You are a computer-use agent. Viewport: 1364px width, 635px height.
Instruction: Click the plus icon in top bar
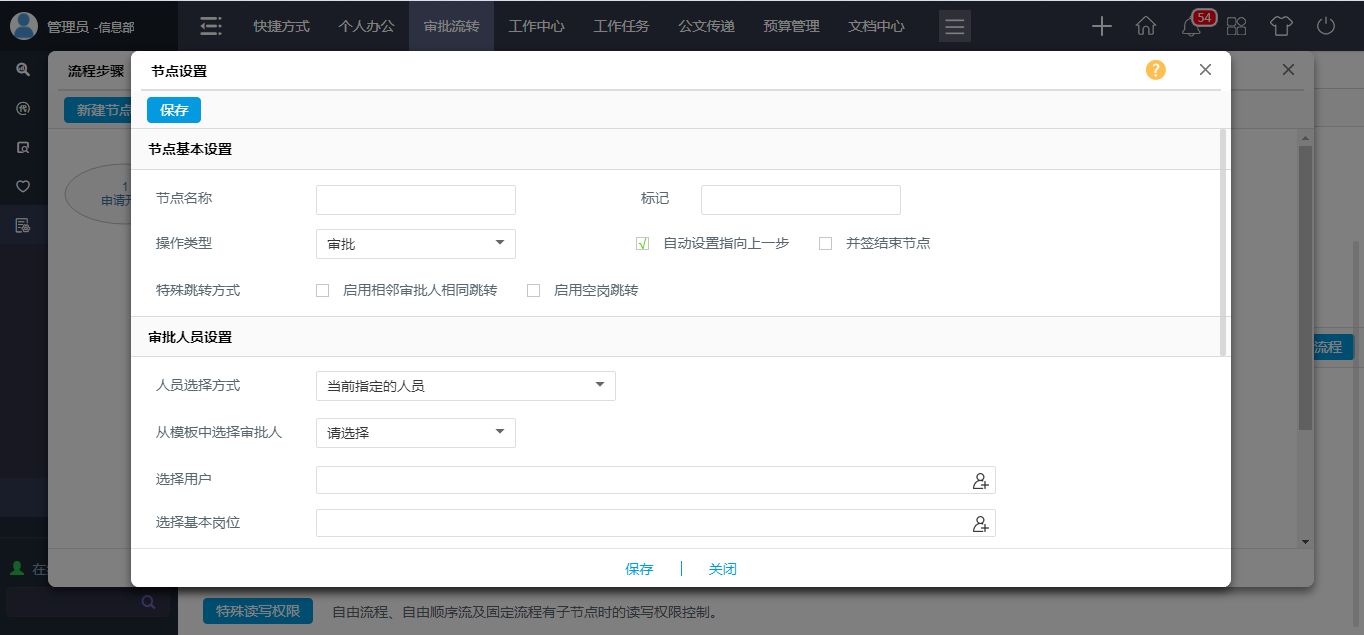(x=1101, y=27)
